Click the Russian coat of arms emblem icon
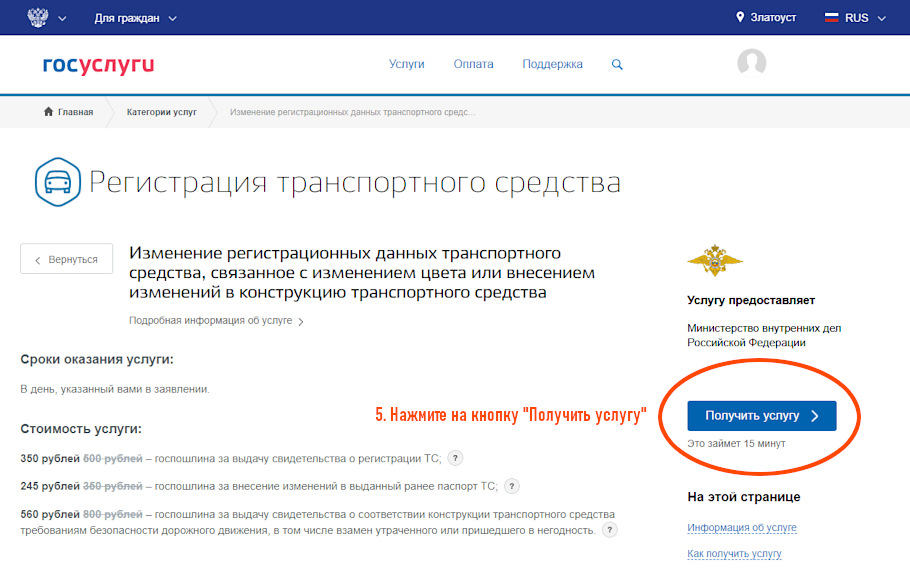 pos(38,17)
